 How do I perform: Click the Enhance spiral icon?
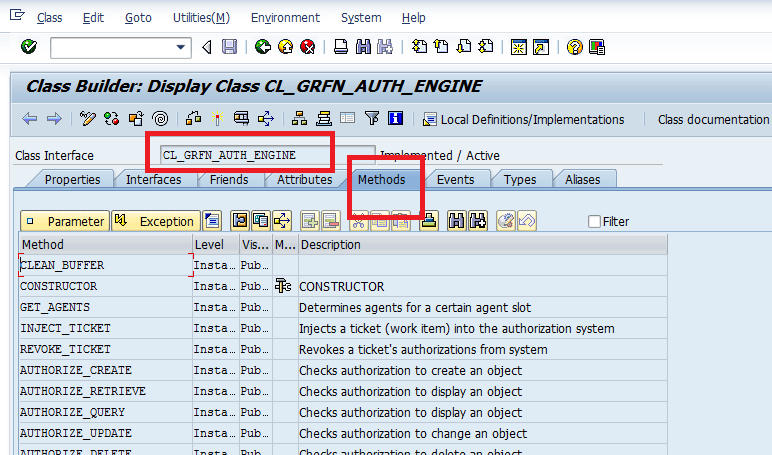coord(160,119)
